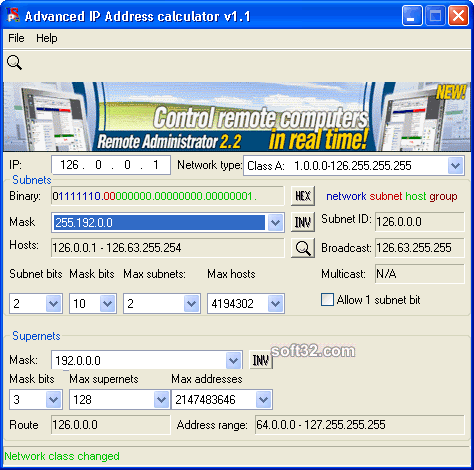Close the IP calculator window
The height and width of the screenshot is (470, 474).
coord(458,16)
